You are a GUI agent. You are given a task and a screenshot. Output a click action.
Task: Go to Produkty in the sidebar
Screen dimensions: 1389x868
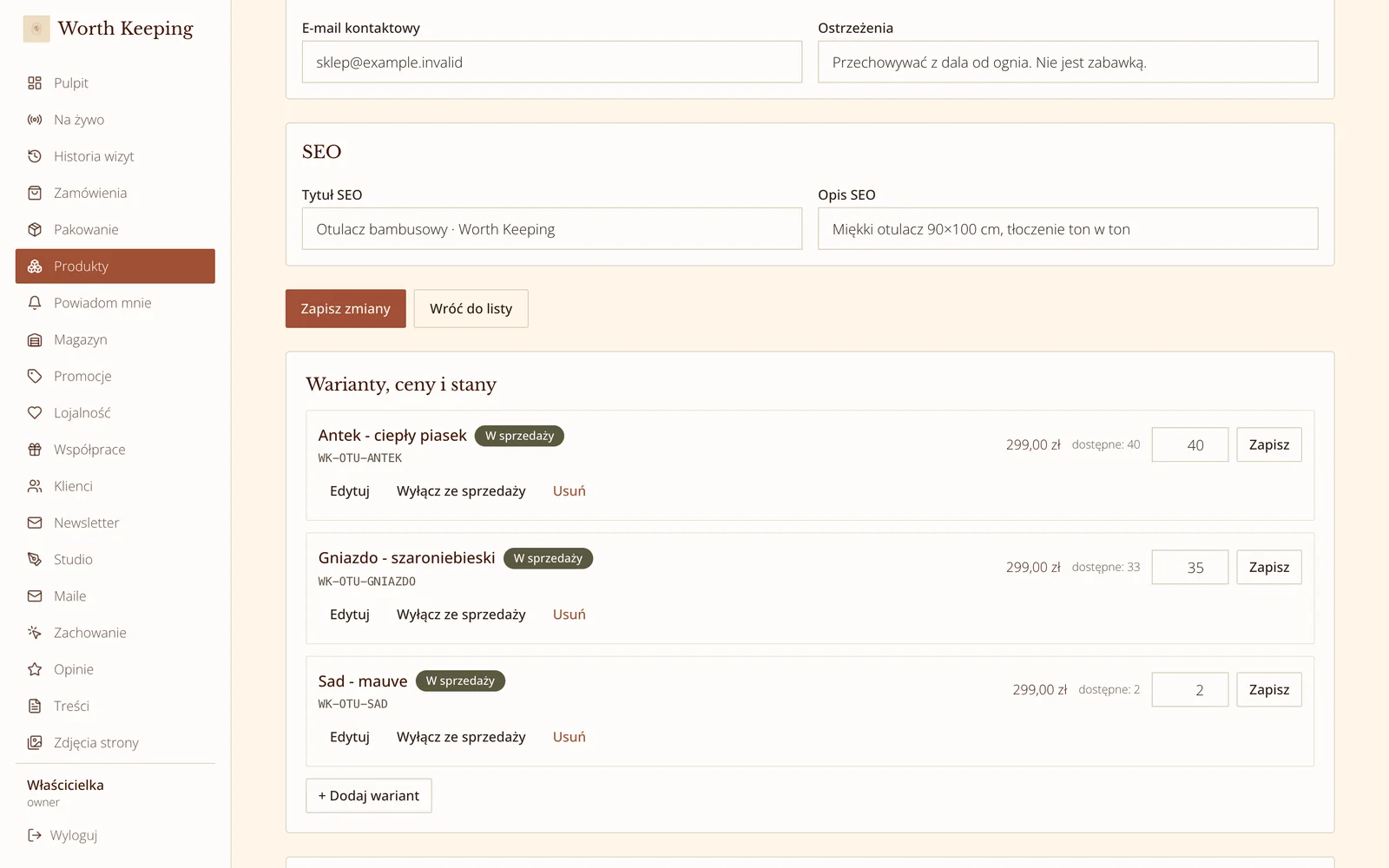115,266
